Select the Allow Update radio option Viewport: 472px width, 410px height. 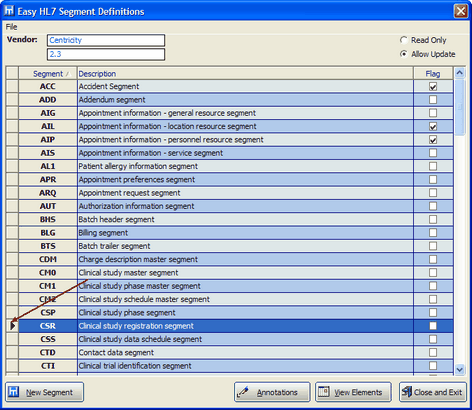[404, 54]
